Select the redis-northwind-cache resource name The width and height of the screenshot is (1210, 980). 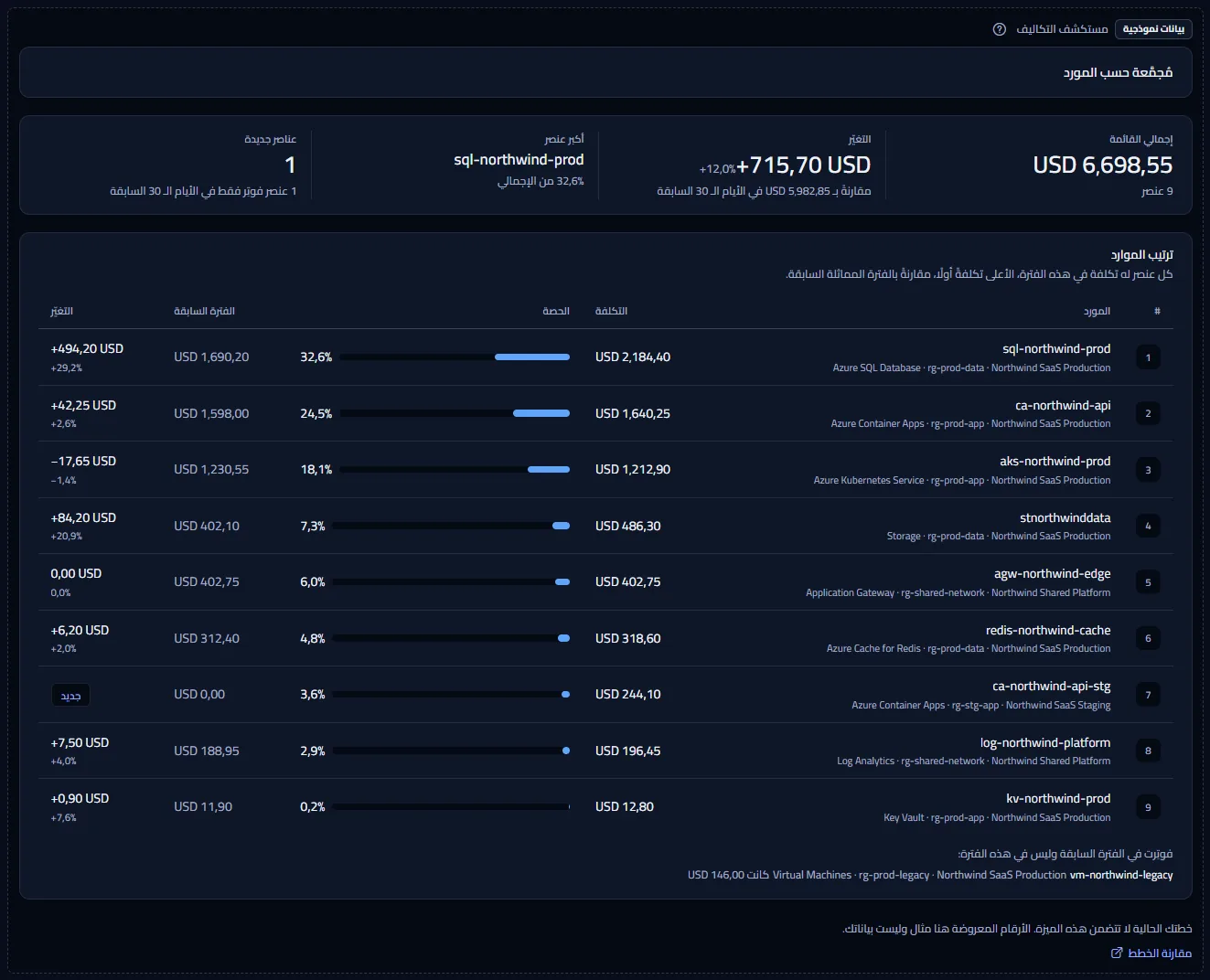1048,630
